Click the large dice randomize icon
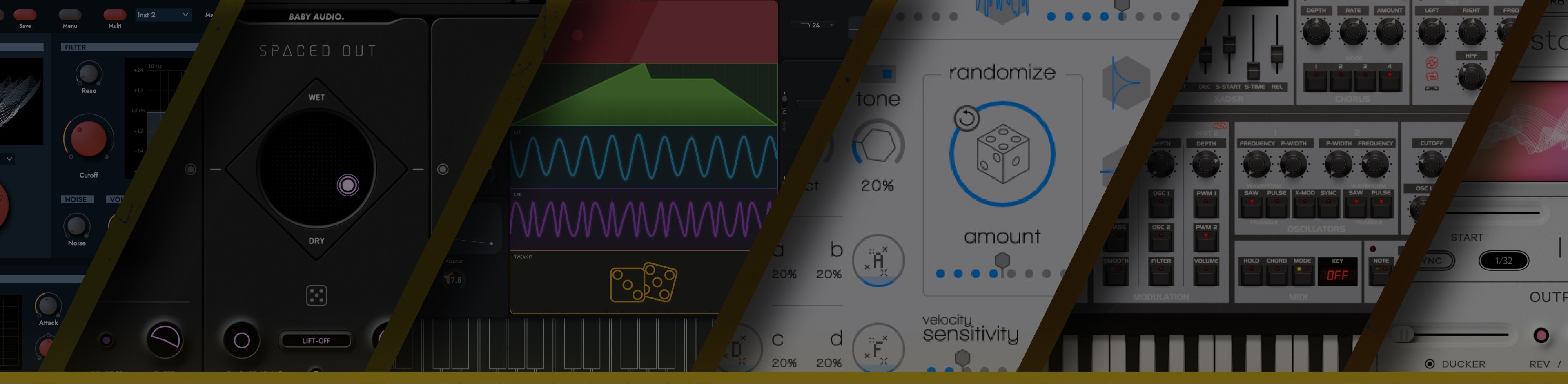The width and height of the screenshot is (1568, 384). pyautogui.click(x=1002, y=154)
